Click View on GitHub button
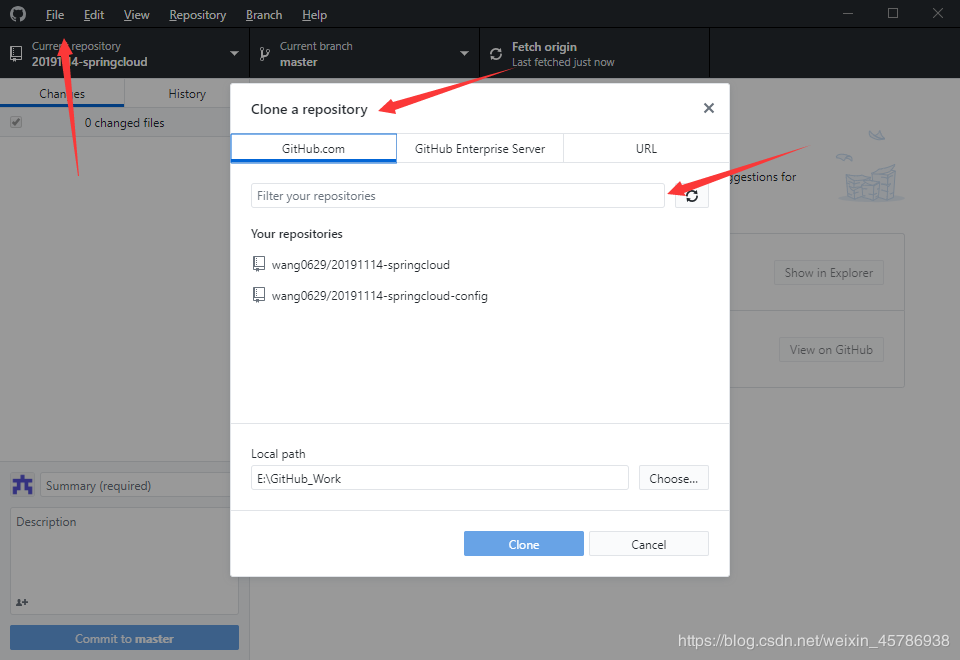This screenshot has width=960, height=660. (x=831, y=350)
